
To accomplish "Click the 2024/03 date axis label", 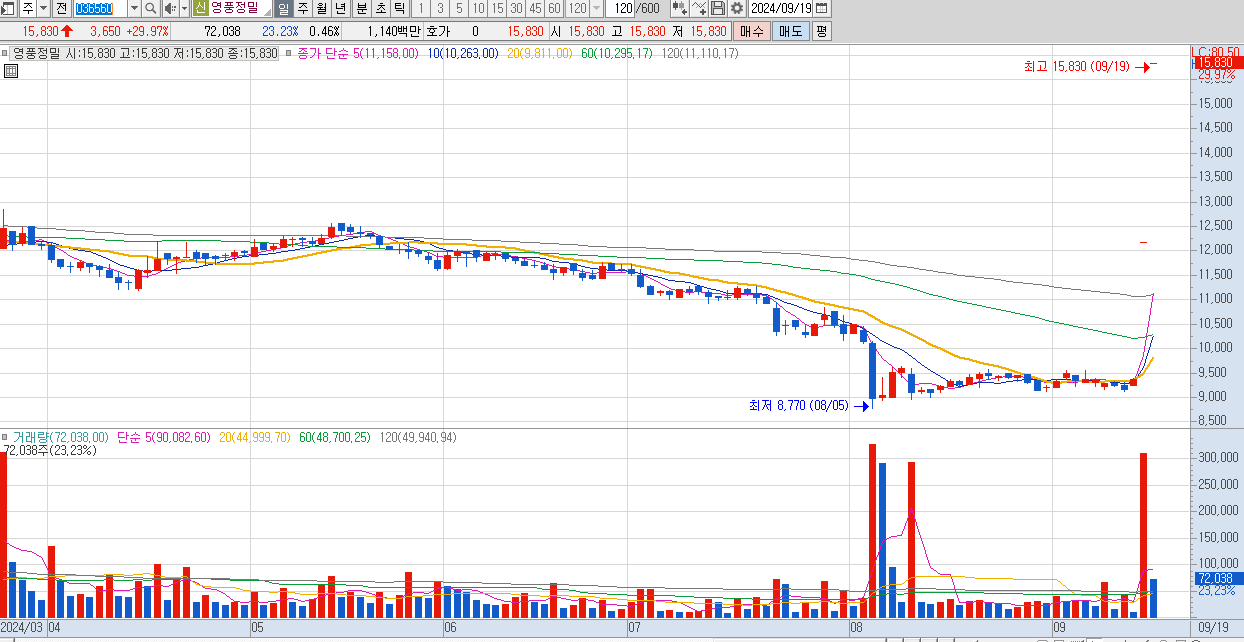I will (x=22, y=627).
